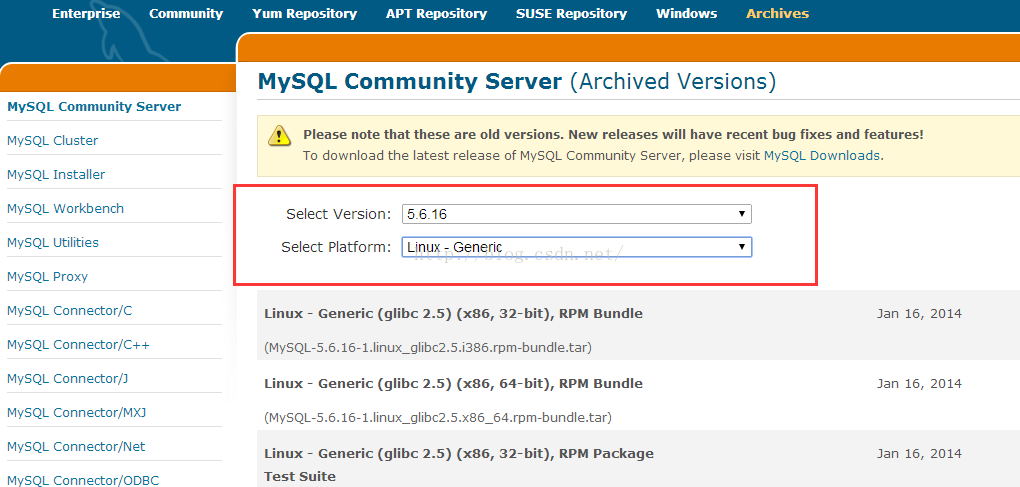1020x487 pixels.
Task: Follow the MySQL Downloads link
Action: (x=822, y=156)
